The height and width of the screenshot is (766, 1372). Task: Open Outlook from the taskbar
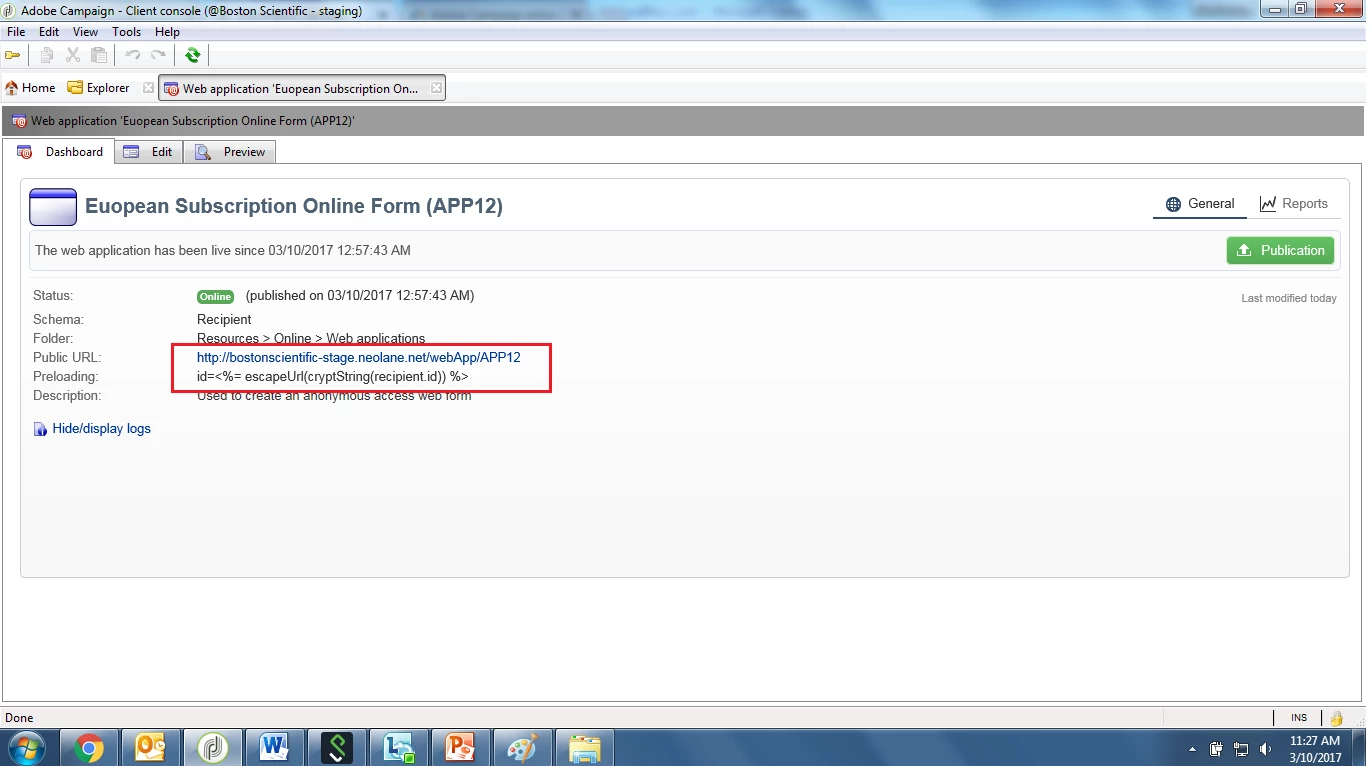151,748
